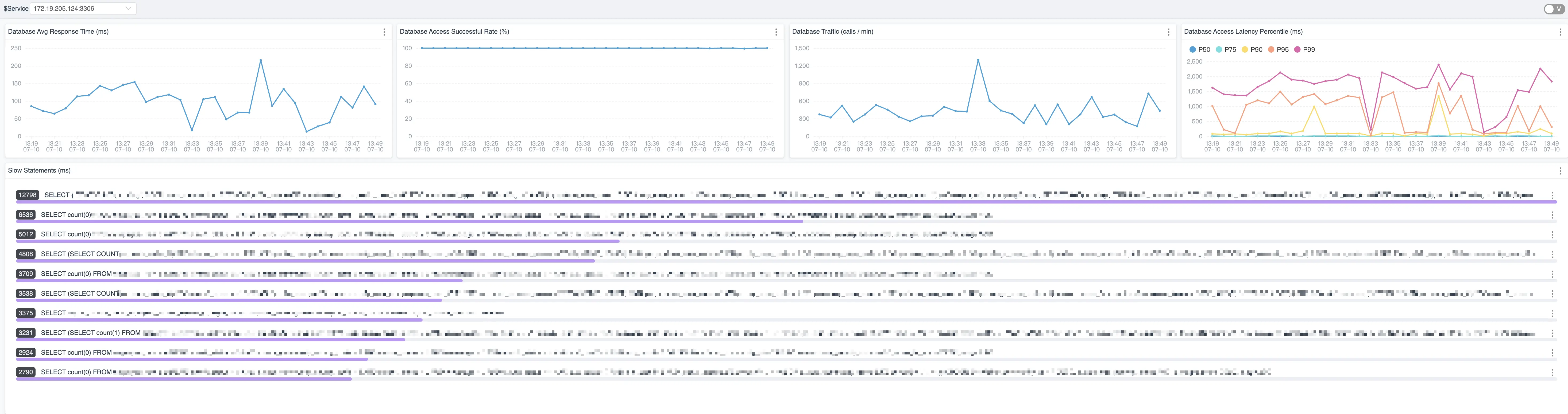Click the "Database Avg Response Time (ms)" title

[x=59, y=32]
